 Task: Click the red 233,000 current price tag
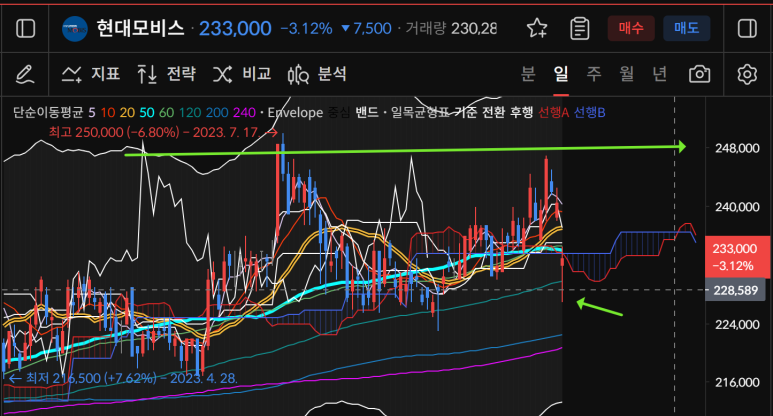pos(737,257)
